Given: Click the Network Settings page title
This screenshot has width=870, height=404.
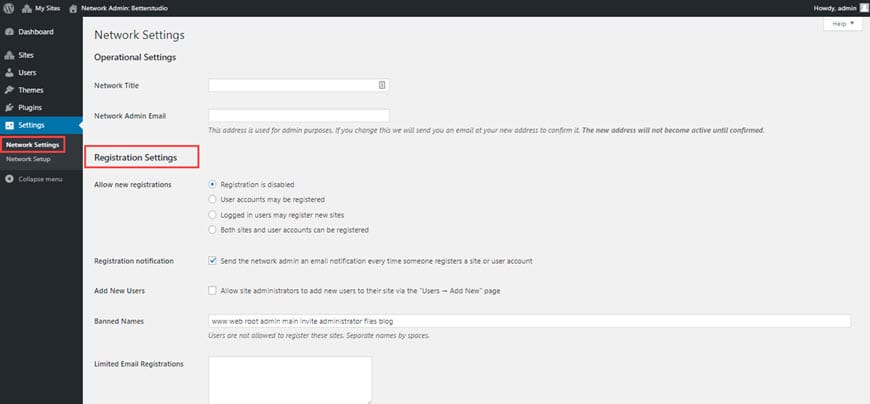Looking at the screenshot, I should 139,35.
